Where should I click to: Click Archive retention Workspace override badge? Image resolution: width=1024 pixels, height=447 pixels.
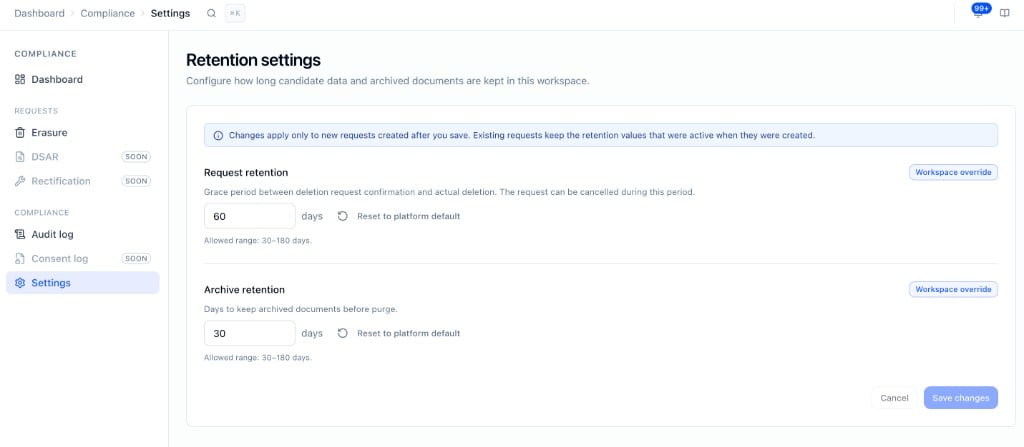coord(953,290)
